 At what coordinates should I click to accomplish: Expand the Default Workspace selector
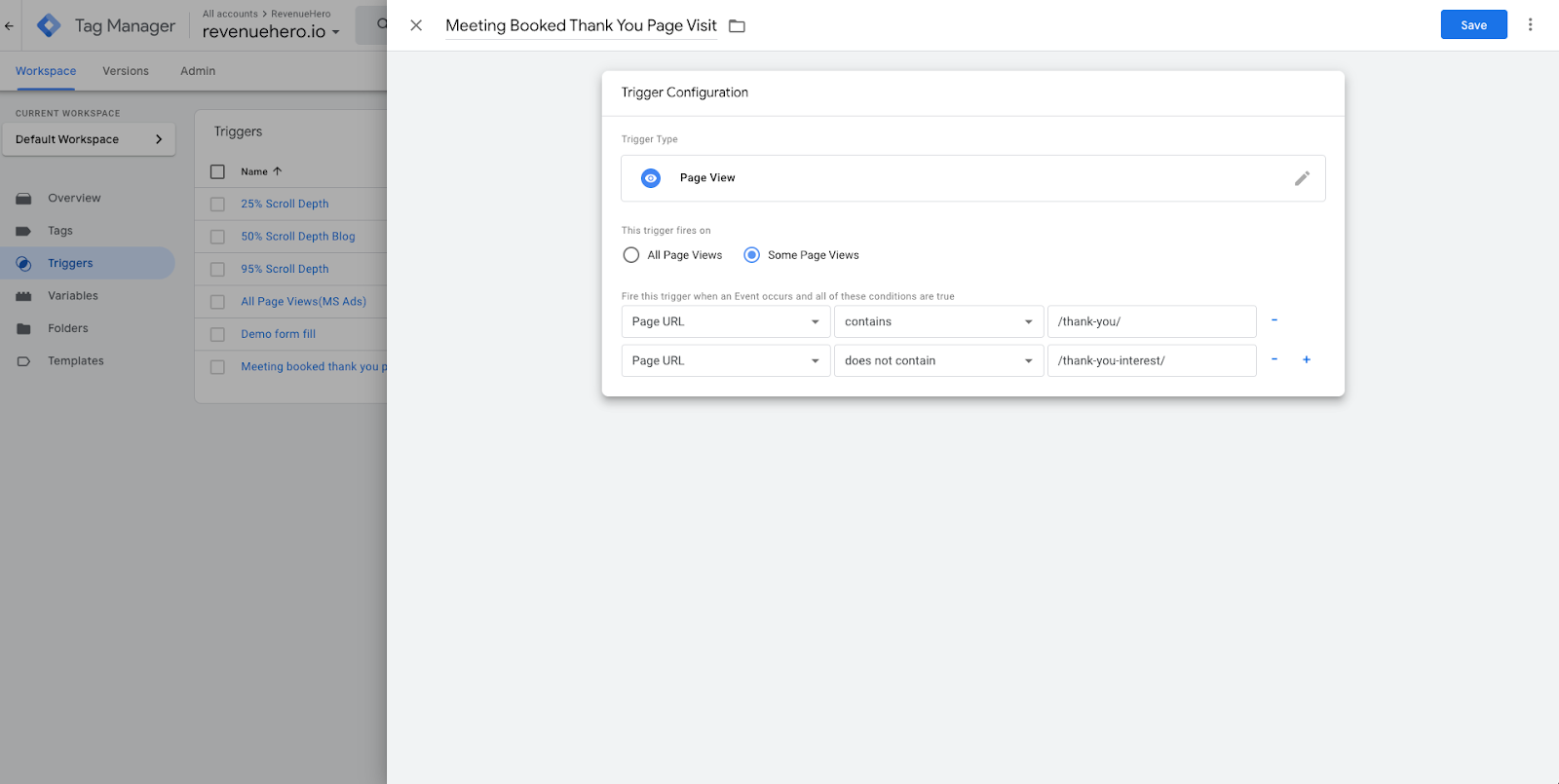89,139
